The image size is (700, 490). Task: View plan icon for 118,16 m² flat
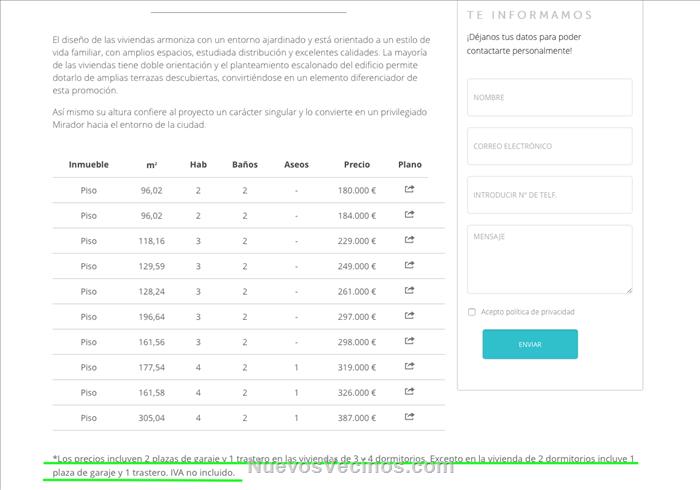click(410, 240)
